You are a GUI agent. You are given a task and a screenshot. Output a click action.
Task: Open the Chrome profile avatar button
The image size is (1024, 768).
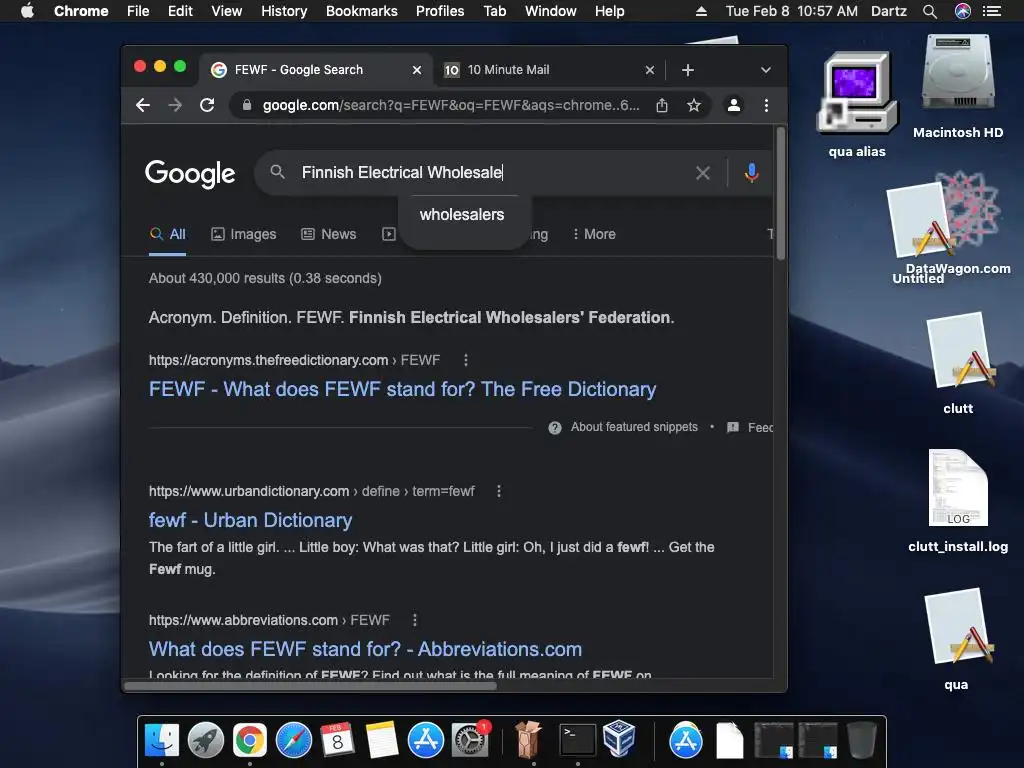pos(734,105)
